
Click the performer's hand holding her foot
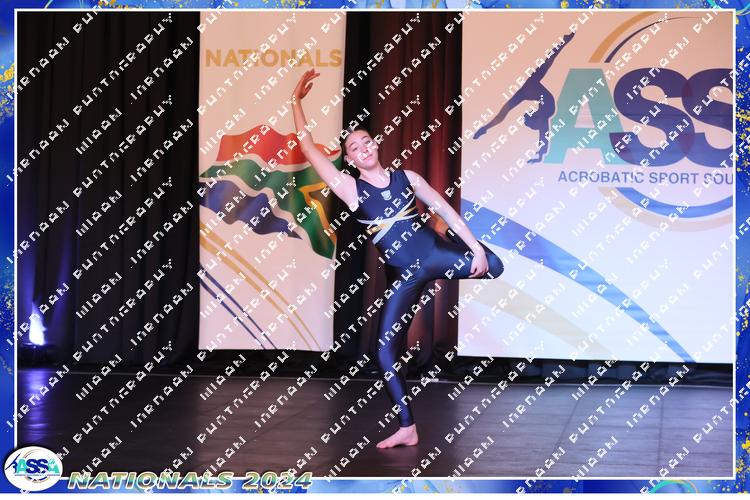tap(482, 264)
